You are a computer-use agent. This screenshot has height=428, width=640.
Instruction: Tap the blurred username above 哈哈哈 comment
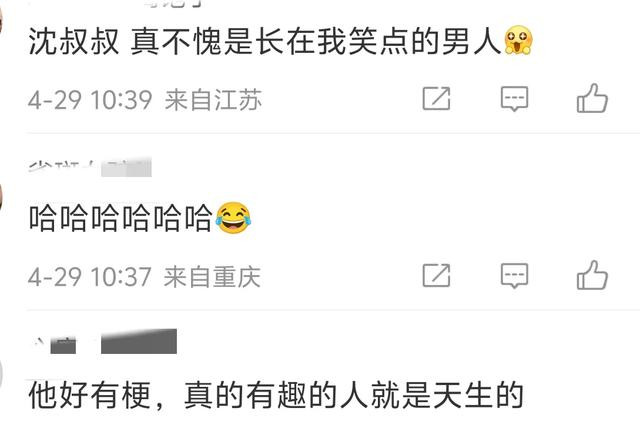coord(90,167)
